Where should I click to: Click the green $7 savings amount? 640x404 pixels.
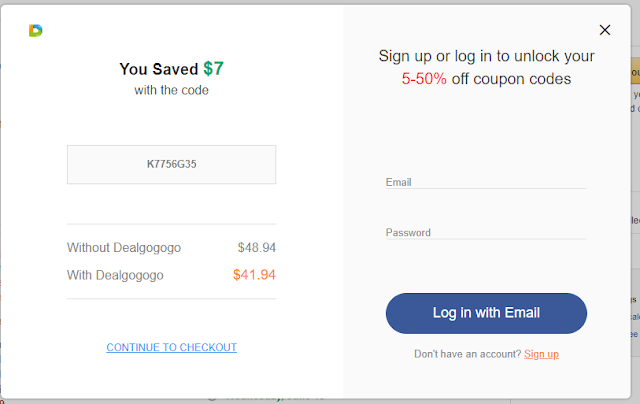tap(213, 68)
